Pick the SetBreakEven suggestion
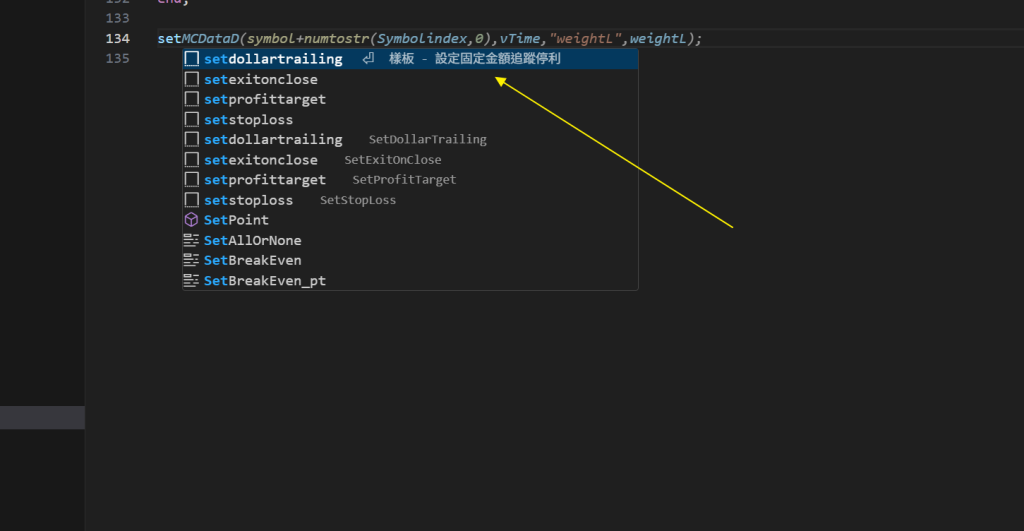This screenshot has width=1024, height=531. click(x=252, y=260)
